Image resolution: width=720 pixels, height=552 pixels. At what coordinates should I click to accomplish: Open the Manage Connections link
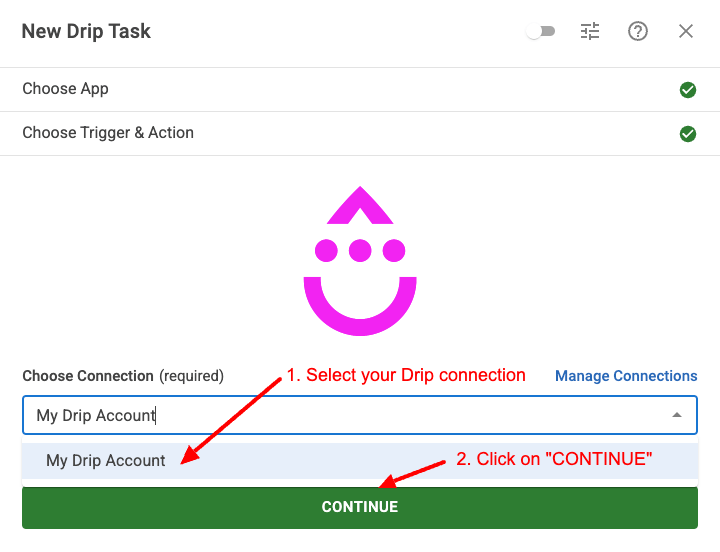(x=626, y=376)
